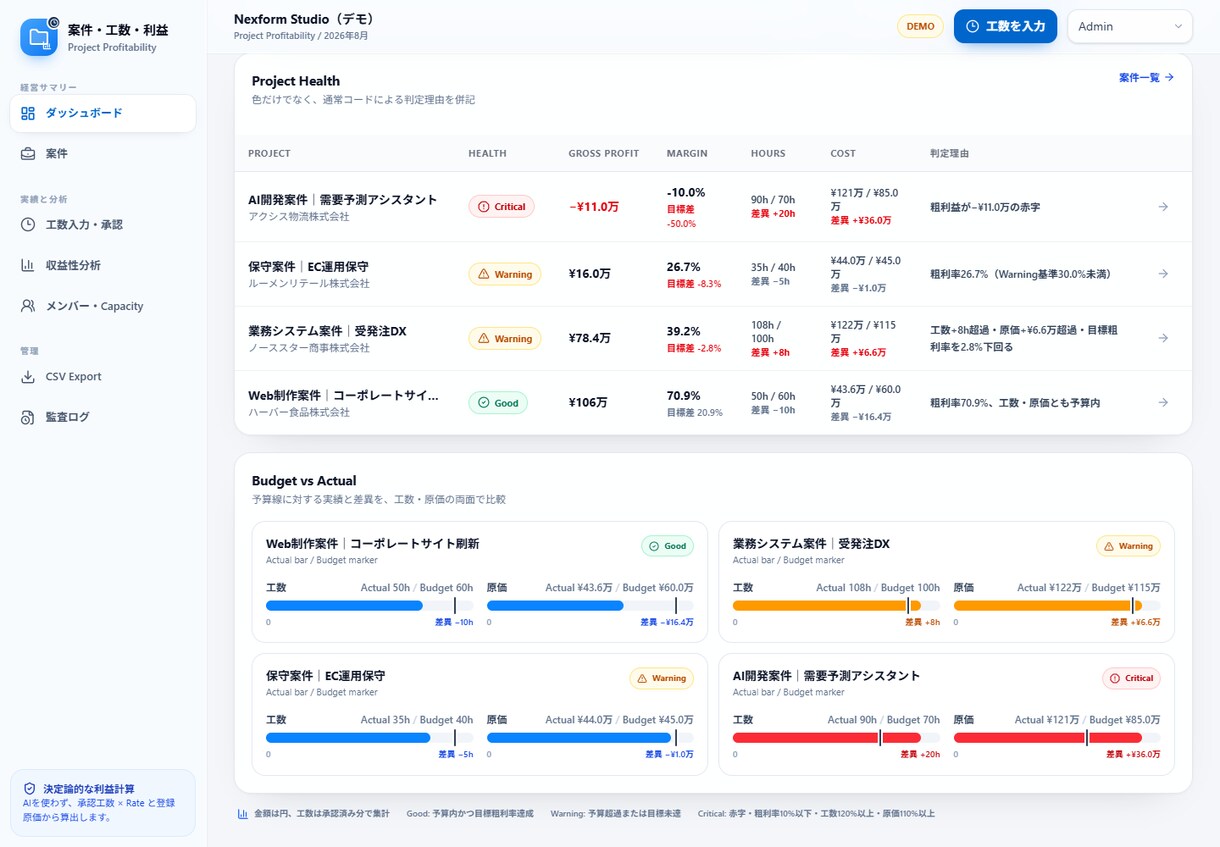Click the Warning badge in 業務システム案件 table row
Image resolution: width=1220 pixels, height=847 pixels.
505,338
